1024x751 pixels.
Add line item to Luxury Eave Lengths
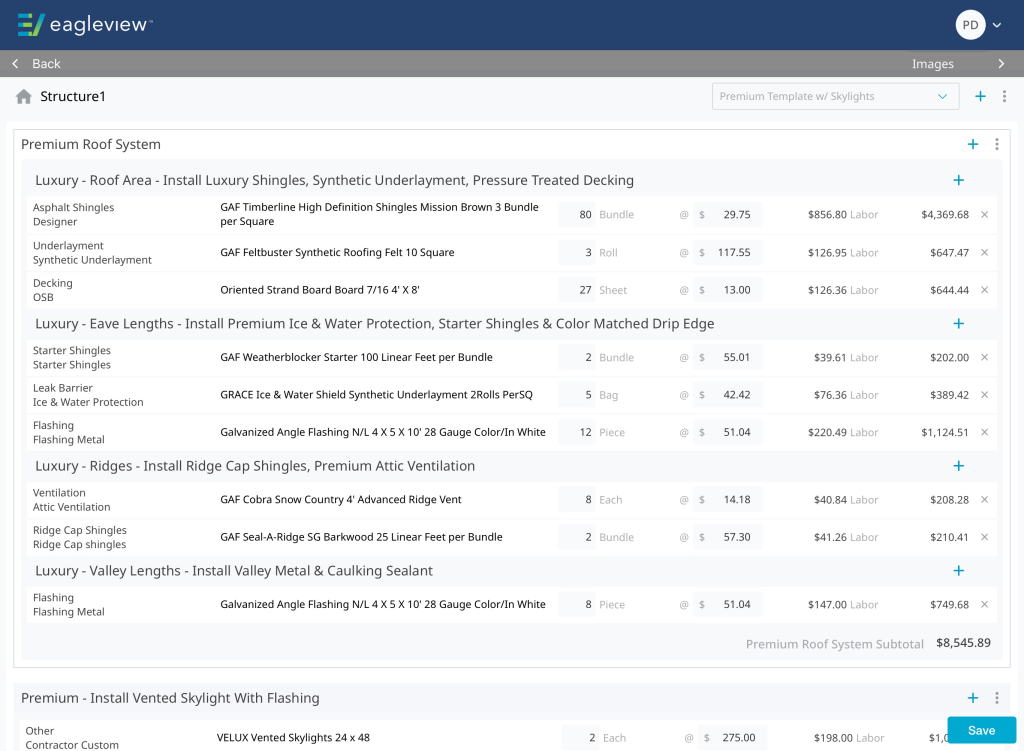click(959, 323)
